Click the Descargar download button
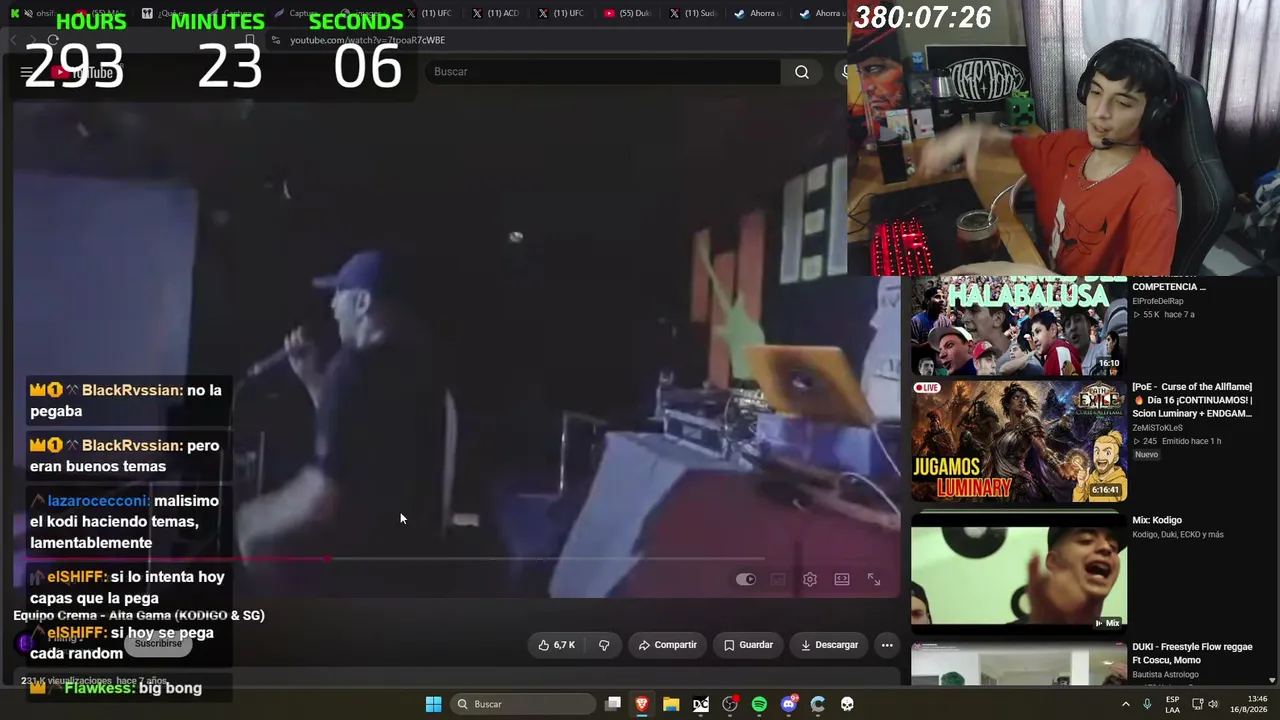1280x720 pixels. [829, 645]
